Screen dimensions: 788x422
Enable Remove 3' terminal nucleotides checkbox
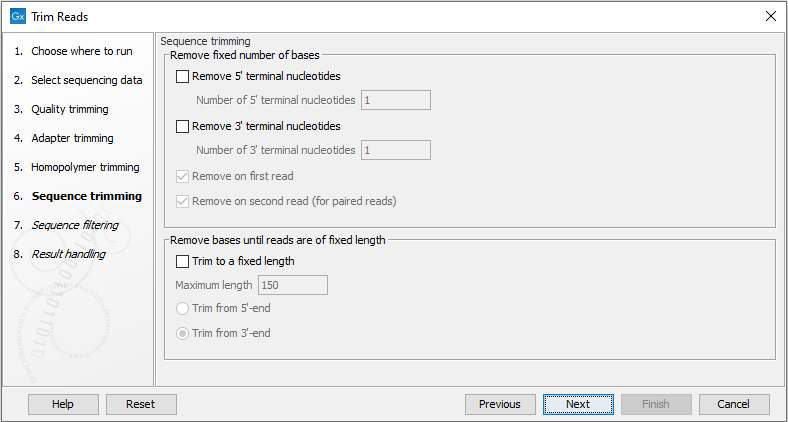click(x=182, y=127)
